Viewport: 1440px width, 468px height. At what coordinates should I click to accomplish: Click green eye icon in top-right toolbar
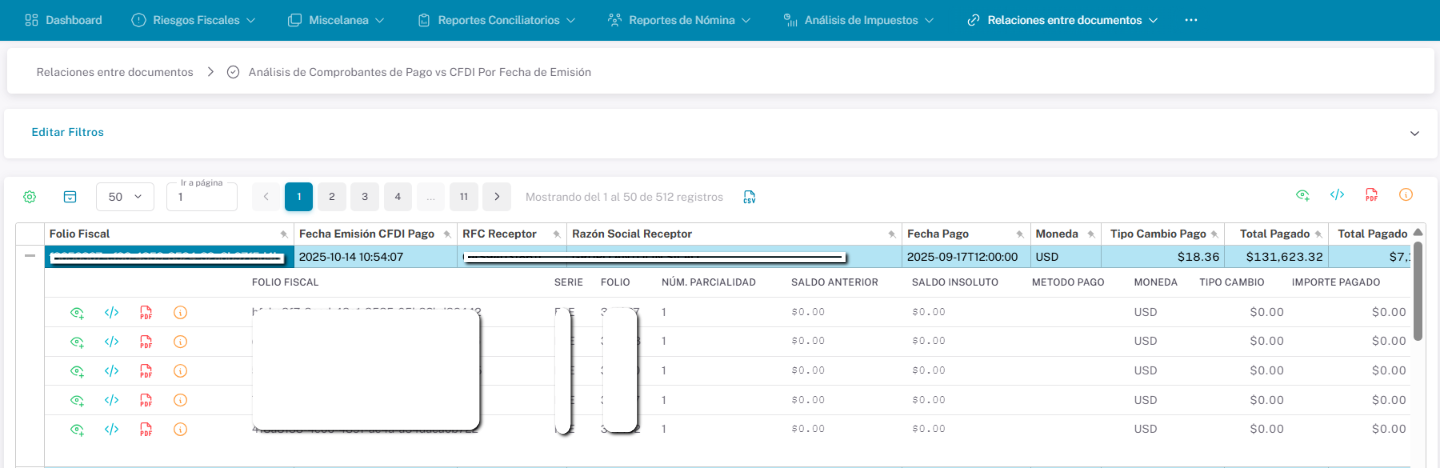[1303, 195]
